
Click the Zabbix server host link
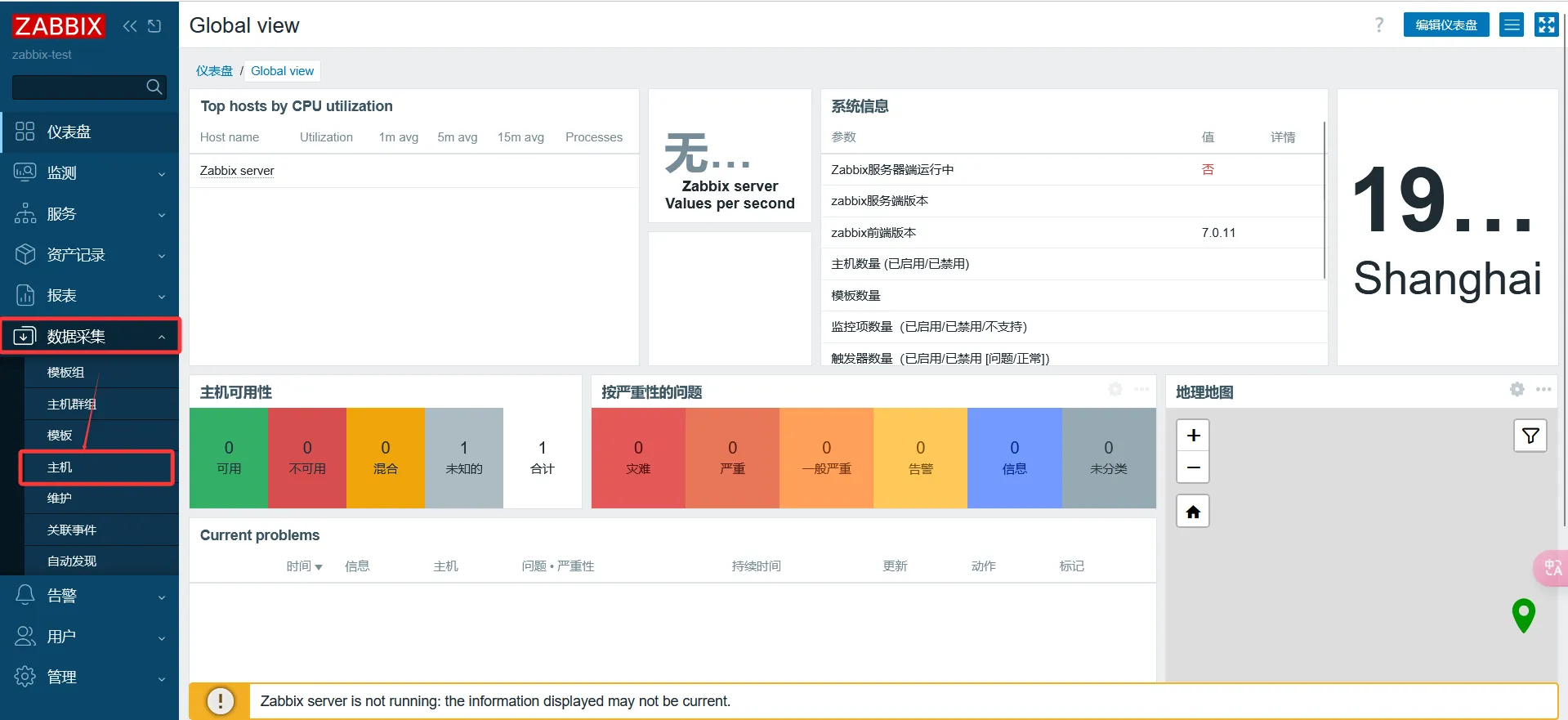click(x=237, y=171)
